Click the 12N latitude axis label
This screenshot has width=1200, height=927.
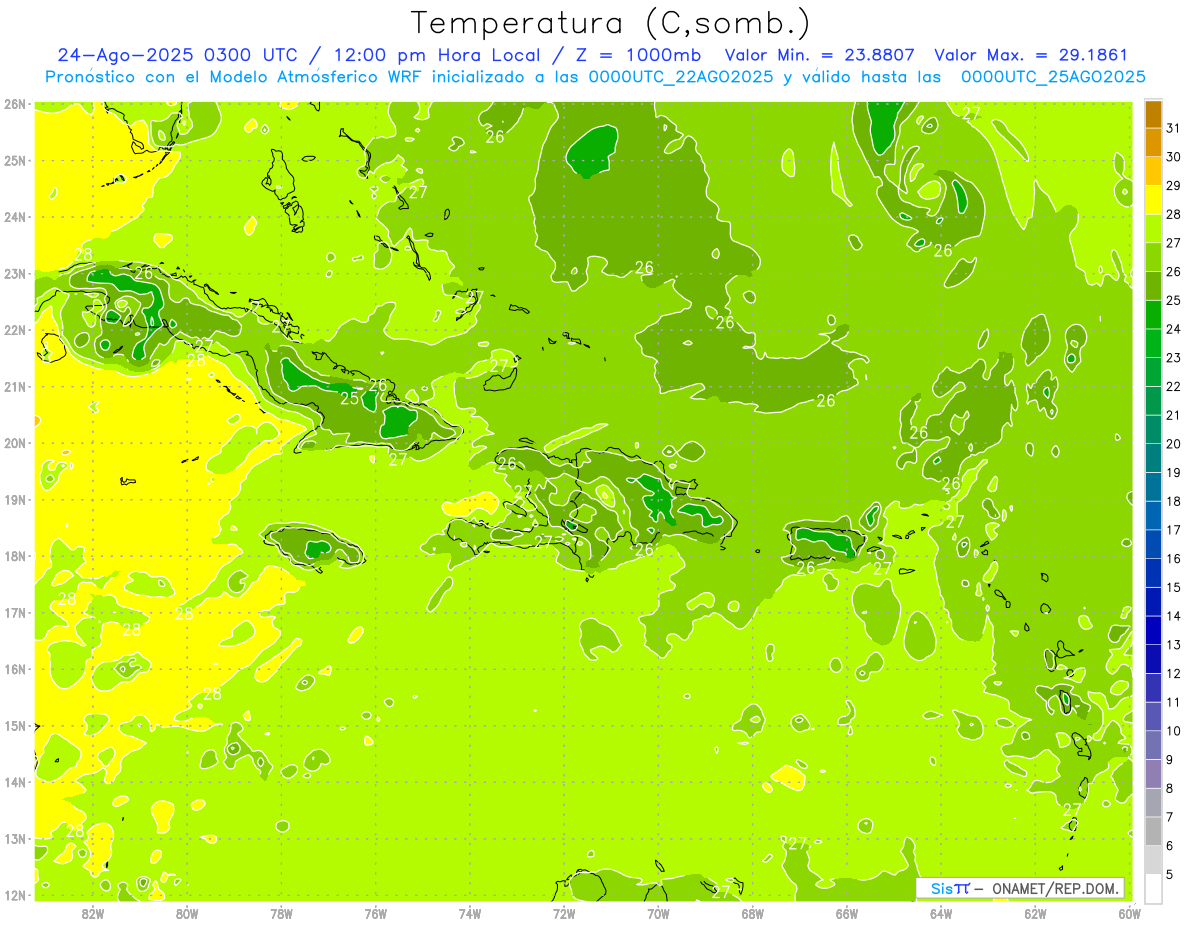click(x=14, y=895)
